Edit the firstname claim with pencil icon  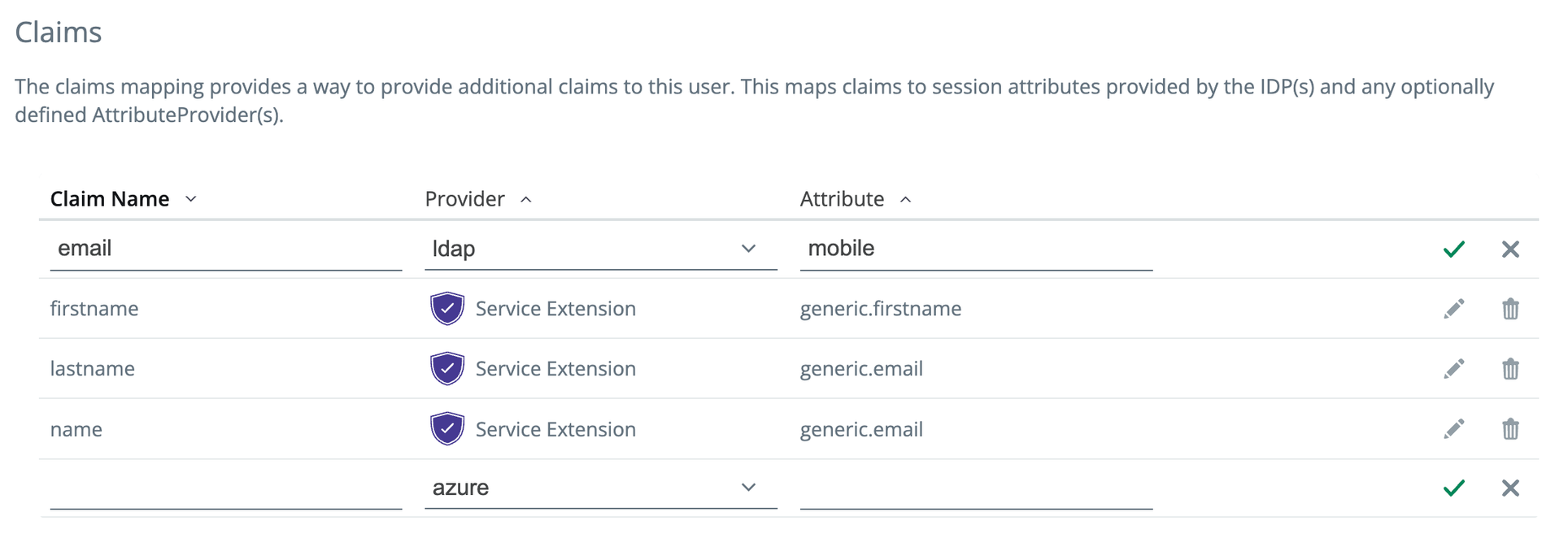tap(1454, 309)
